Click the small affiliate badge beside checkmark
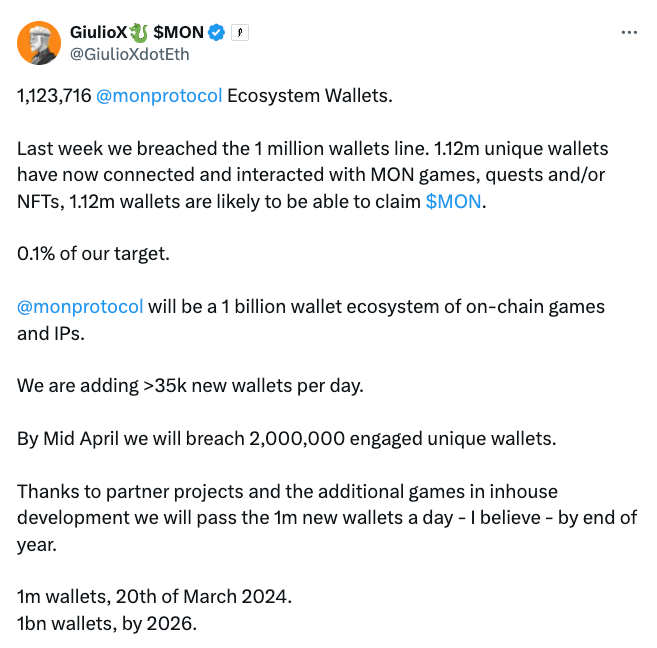 [240, 32]
